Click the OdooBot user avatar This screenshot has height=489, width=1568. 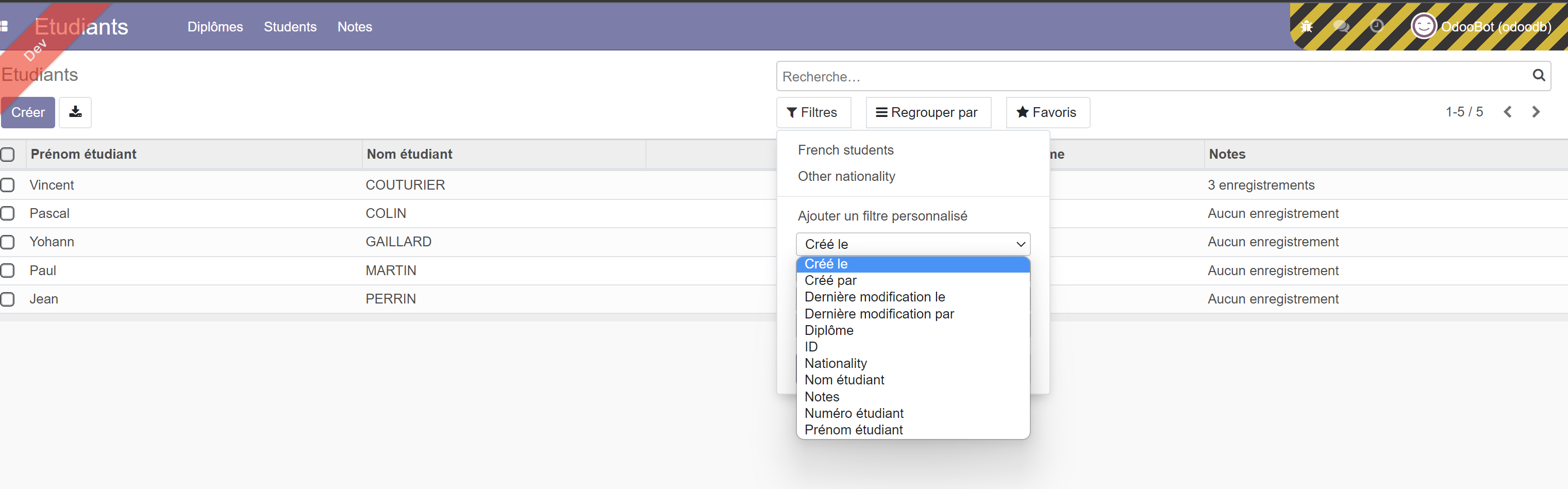point(1423,26)
